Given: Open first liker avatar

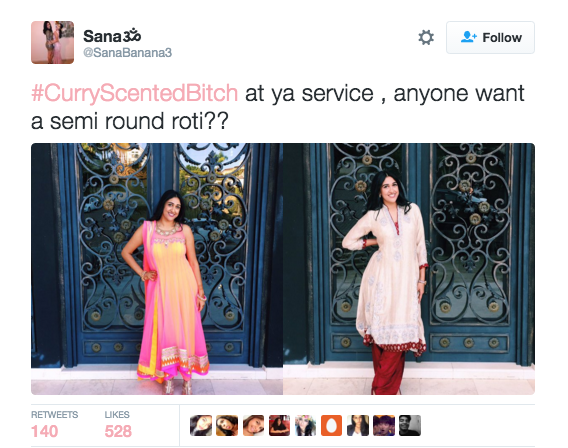Looking at the screenshot, I should coord(201,425).
